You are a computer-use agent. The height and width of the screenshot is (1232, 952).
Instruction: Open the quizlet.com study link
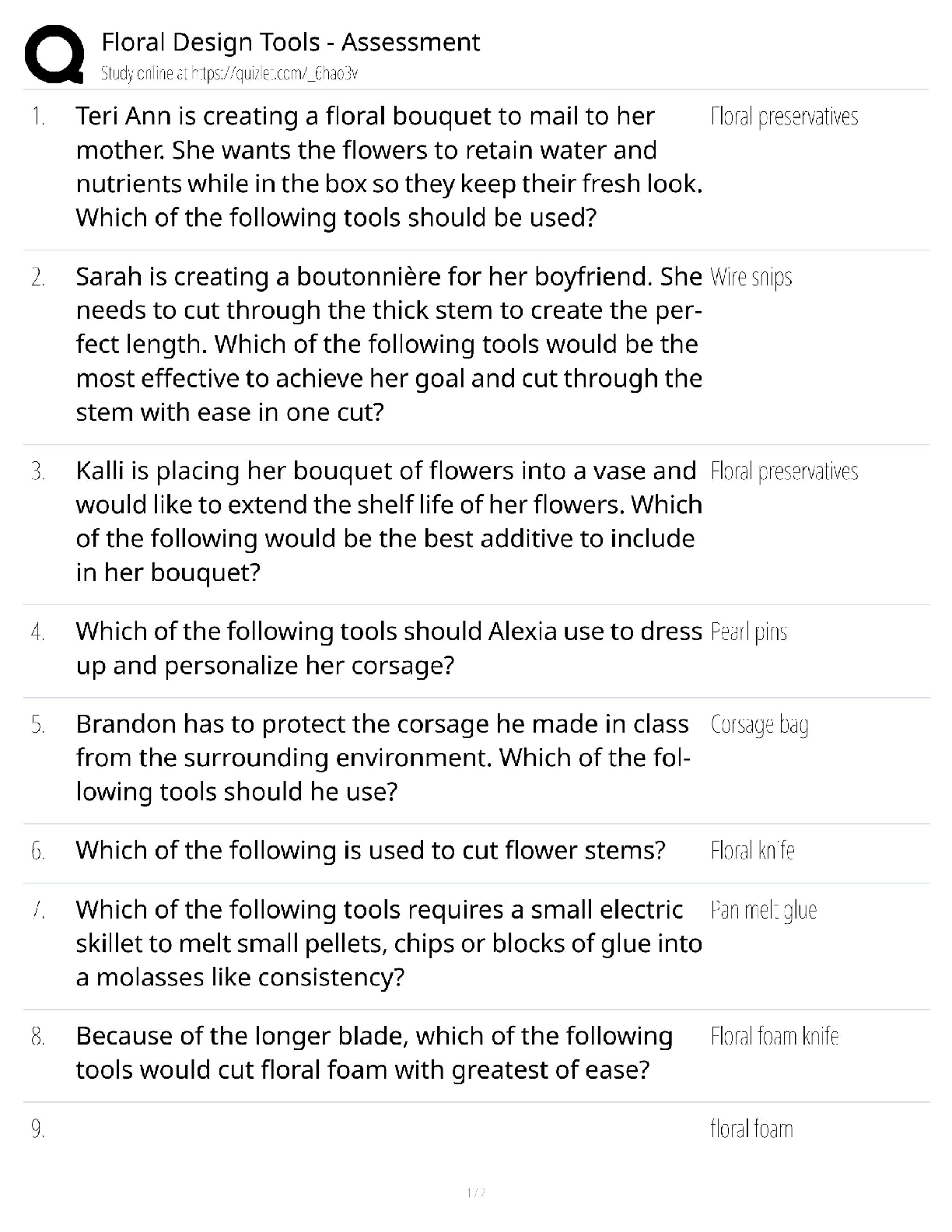(x=229, y=74)
